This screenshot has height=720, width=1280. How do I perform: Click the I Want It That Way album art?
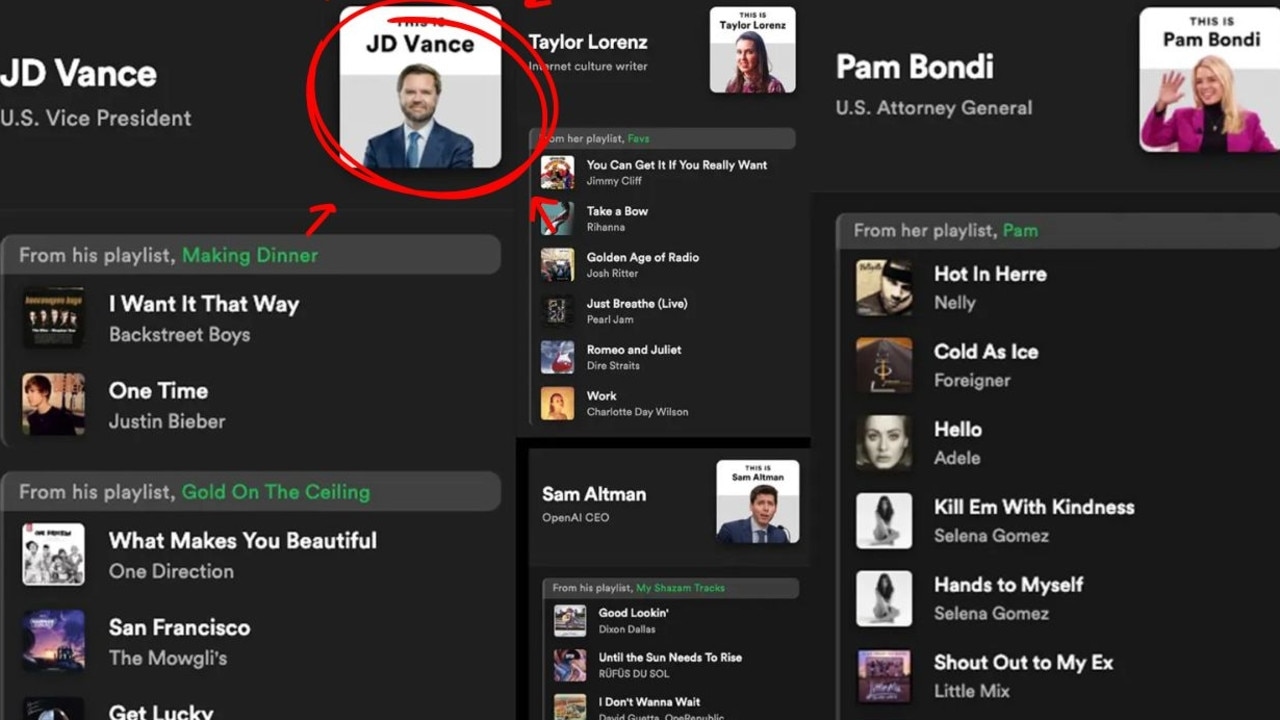(x=54, y=318)
